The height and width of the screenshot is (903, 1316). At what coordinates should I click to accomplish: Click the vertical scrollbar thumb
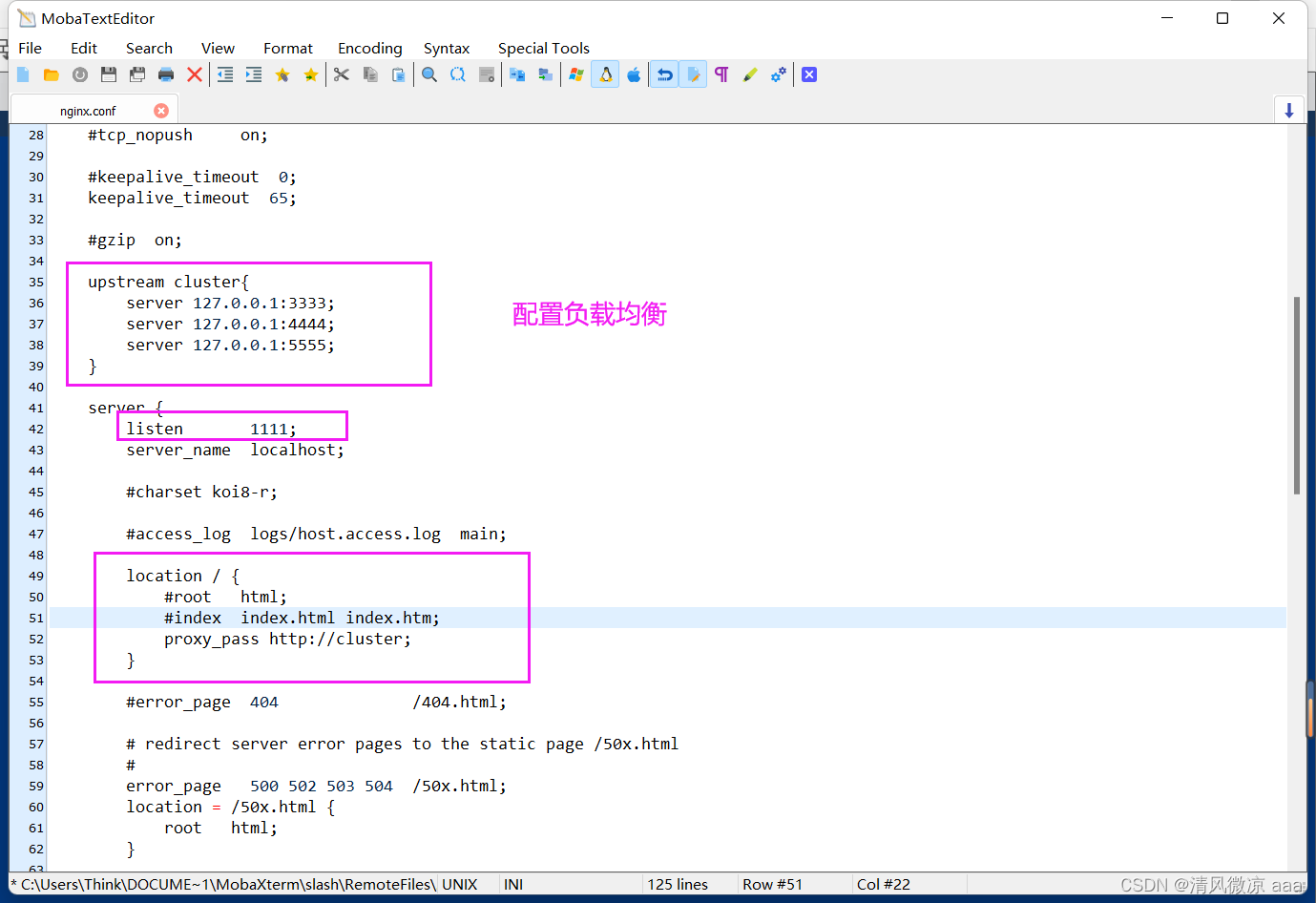point(1296,395)
